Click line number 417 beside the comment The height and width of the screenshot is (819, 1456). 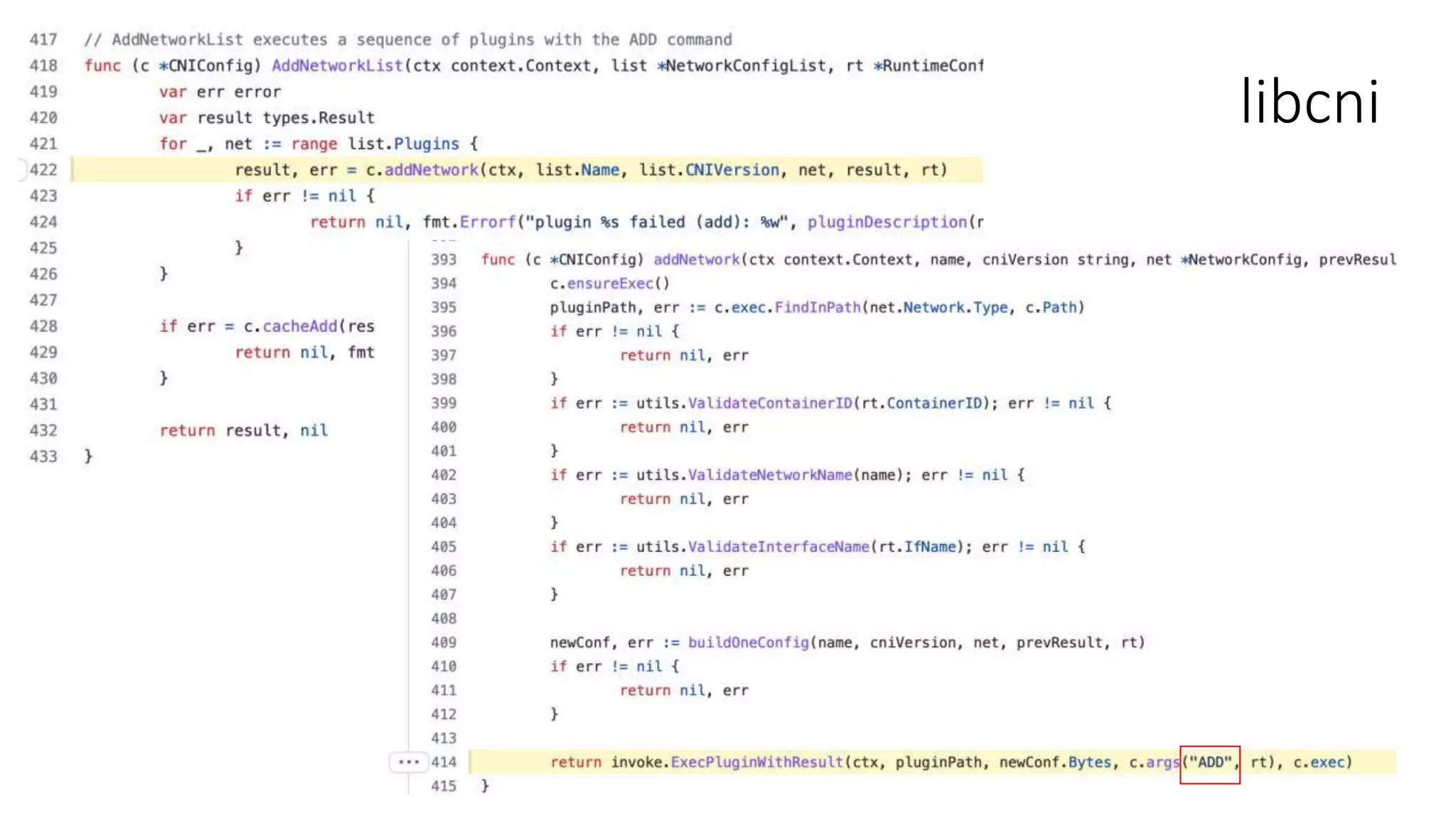click(x=43, y=40)
